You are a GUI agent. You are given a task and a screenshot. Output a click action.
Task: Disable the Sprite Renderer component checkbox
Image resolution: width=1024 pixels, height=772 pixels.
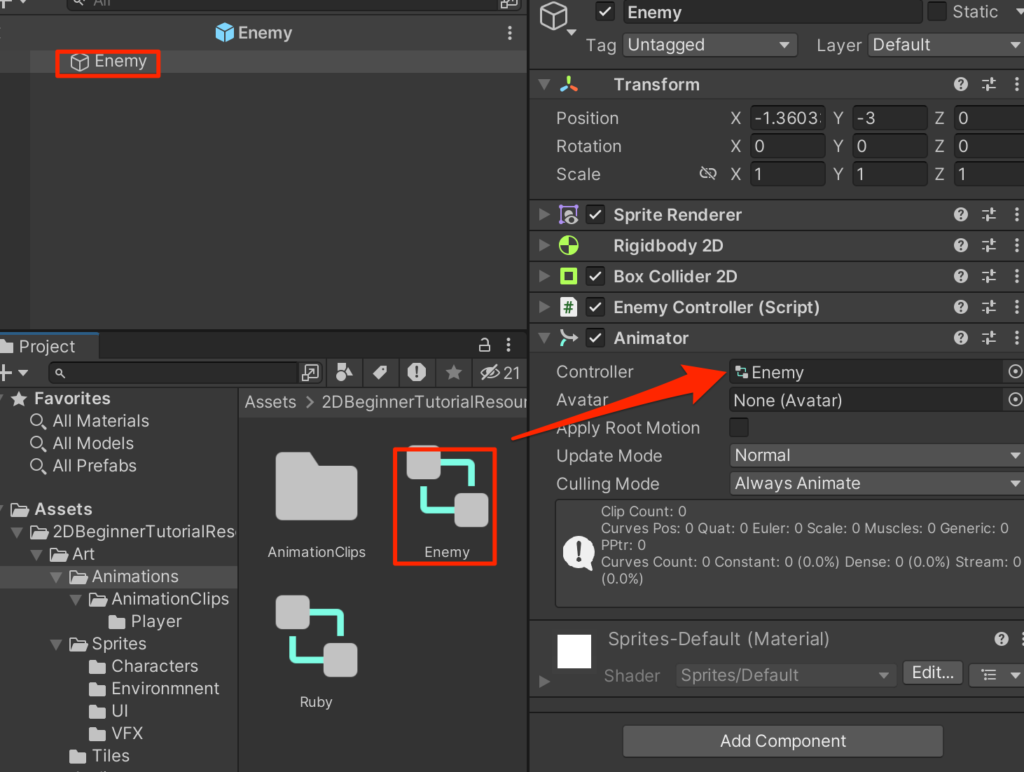coord(595,215)
